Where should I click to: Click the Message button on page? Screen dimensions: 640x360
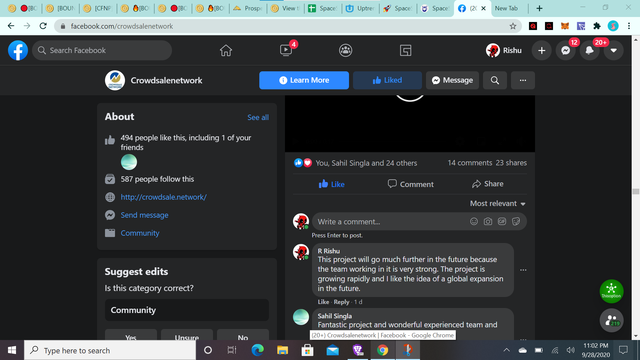pos(452,80)
